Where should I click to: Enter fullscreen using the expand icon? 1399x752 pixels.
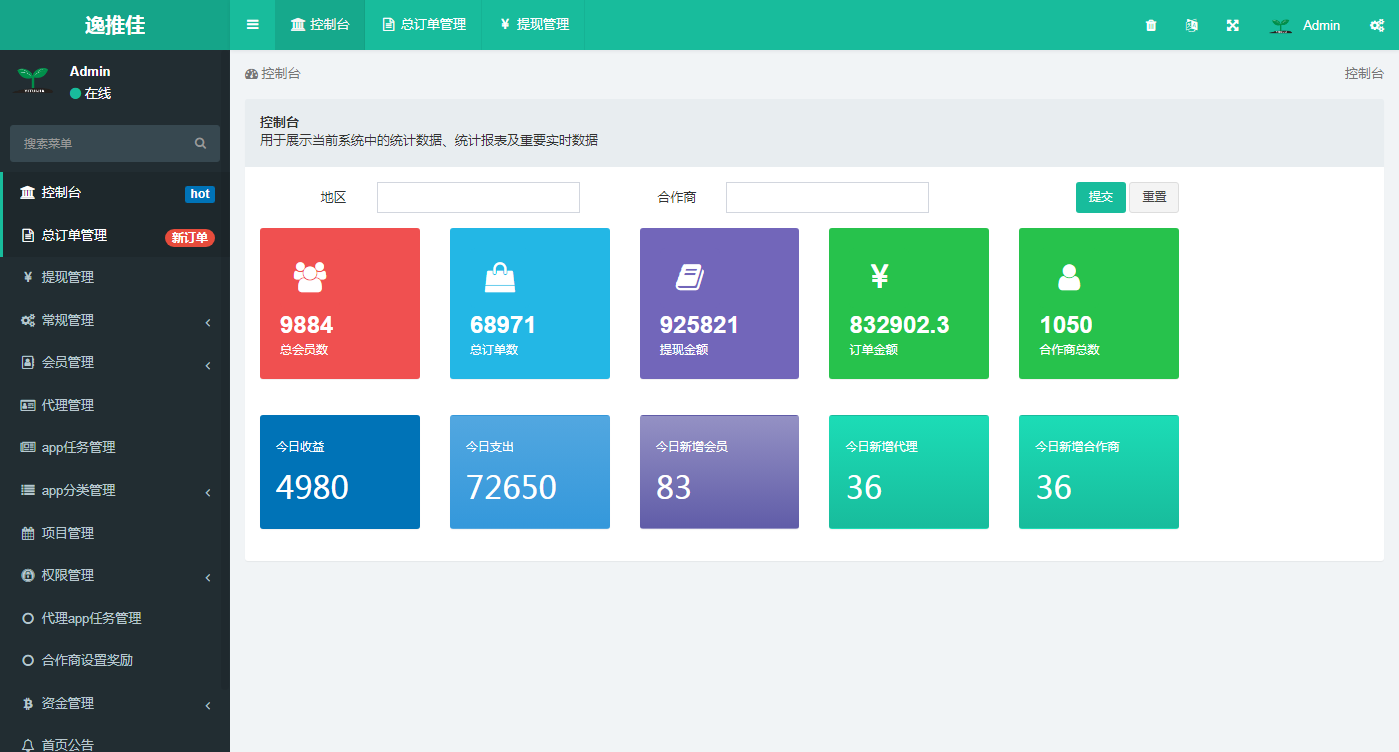tap(1233, 25)
